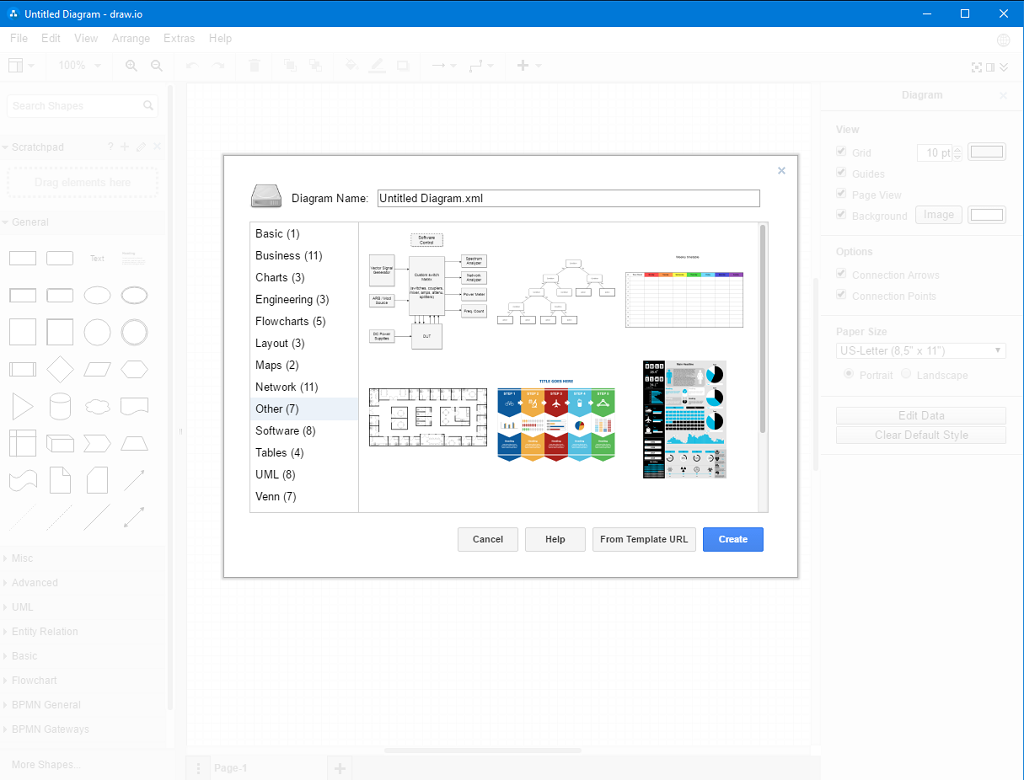This screenshot has width=1024, height=780.
Task: Select the triangle shape in General palette
Action: [23, 406]
